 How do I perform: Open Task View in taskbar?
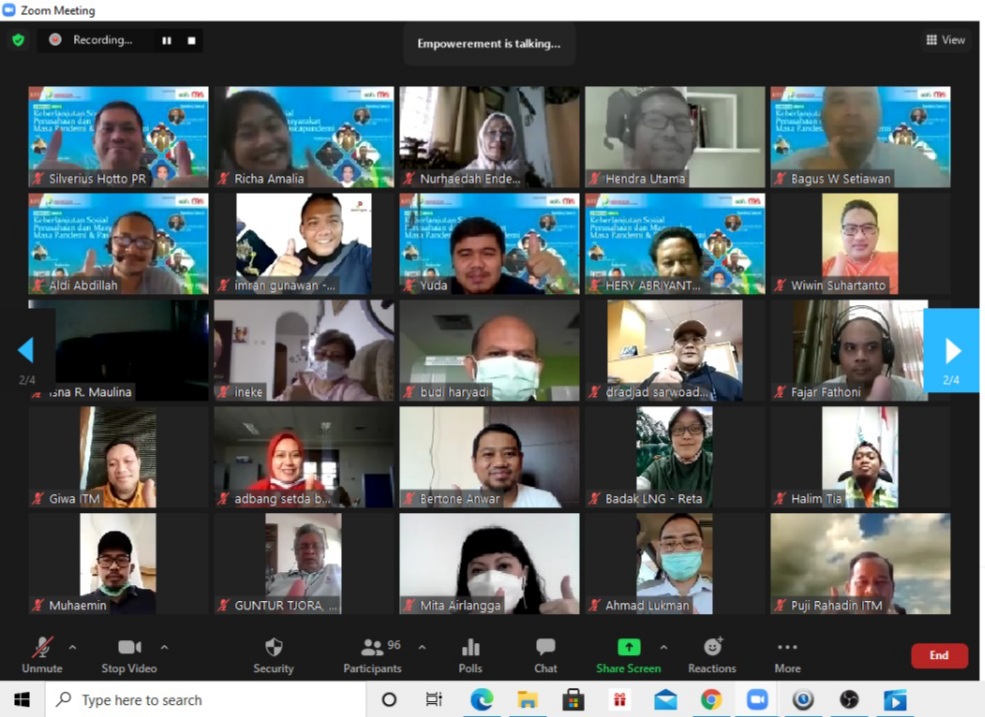(x=433, y=699)
